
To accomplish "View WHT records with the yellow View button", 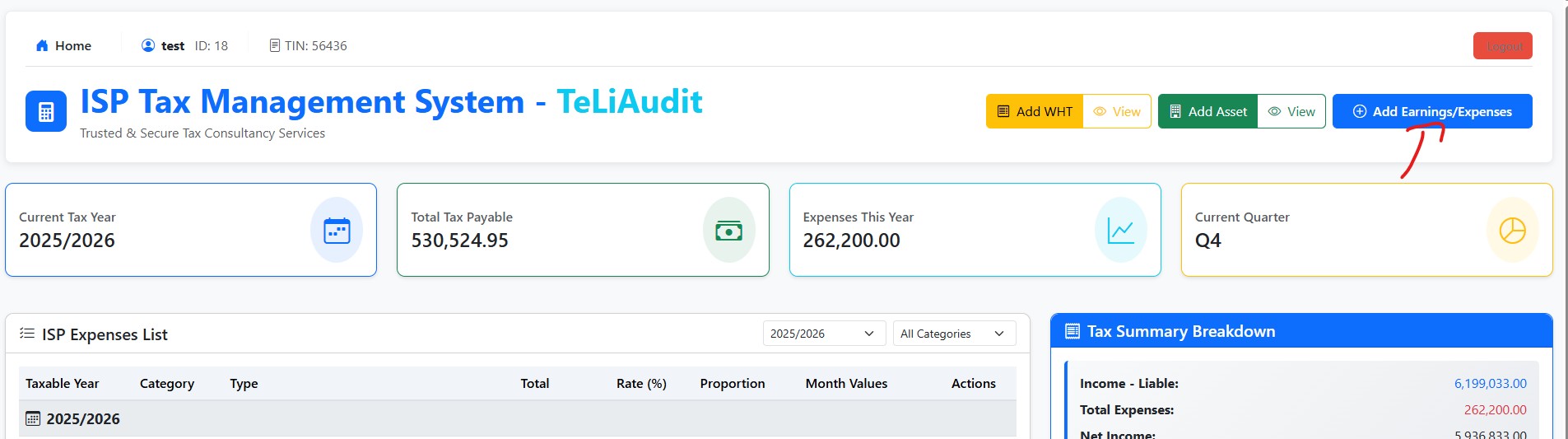I will tap(1117, 112).
